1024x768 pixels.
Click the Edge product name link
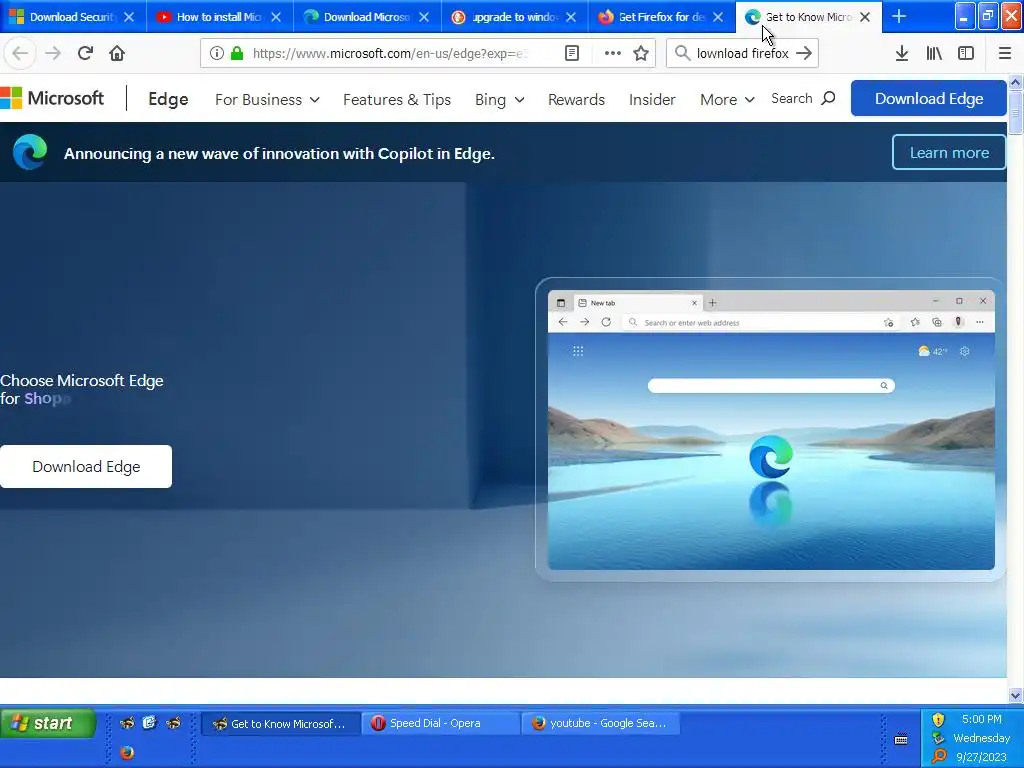168,99
